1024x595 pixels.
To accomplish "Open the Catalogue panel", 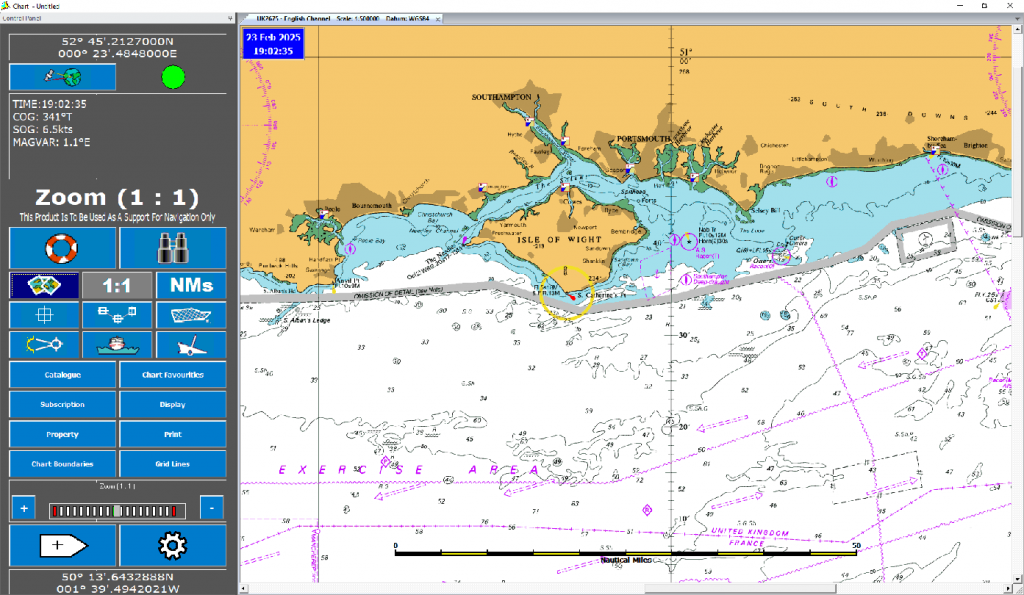I will [63, 375].
